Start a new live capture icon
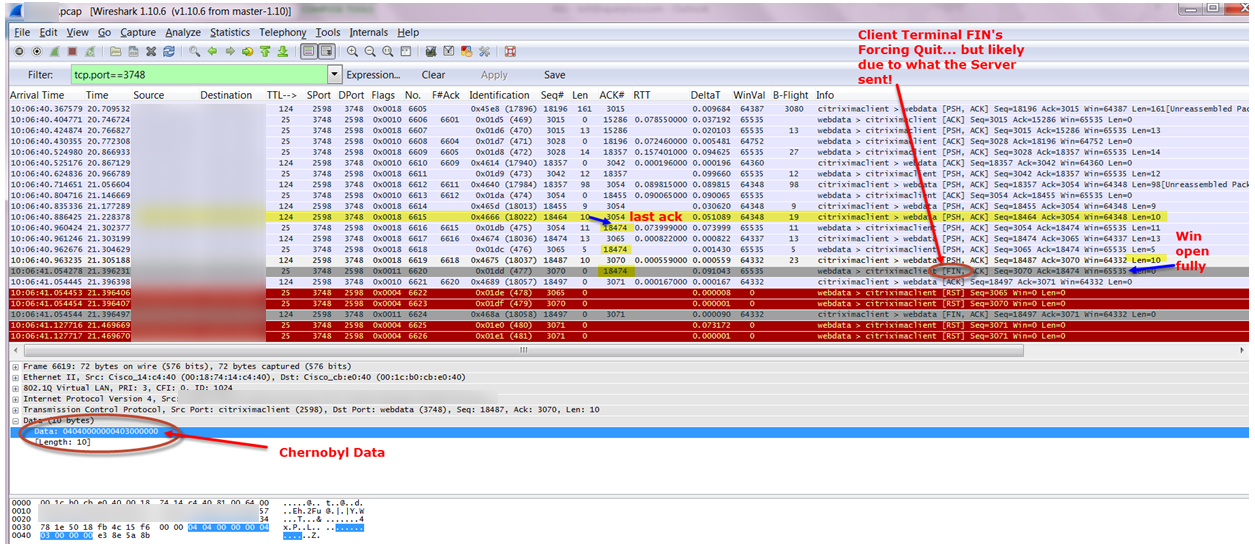Viewport: 1255px width, 547px height. coord(54,51)
